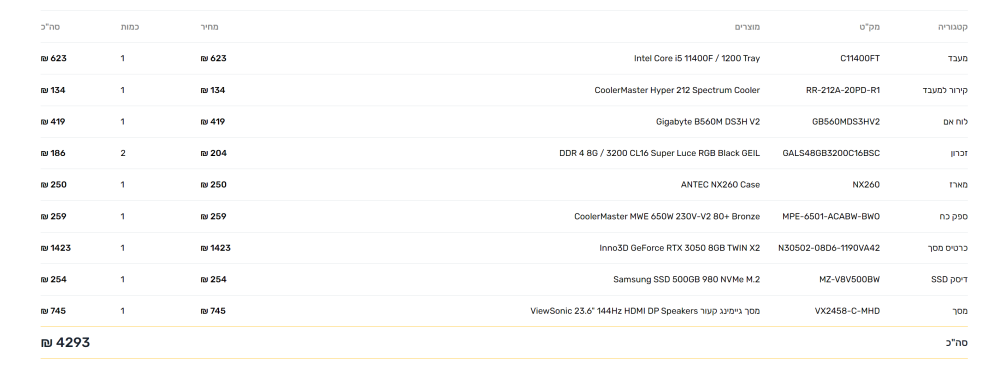Open product CoolerMaster MWE 650W Bronze

[667, 216]
